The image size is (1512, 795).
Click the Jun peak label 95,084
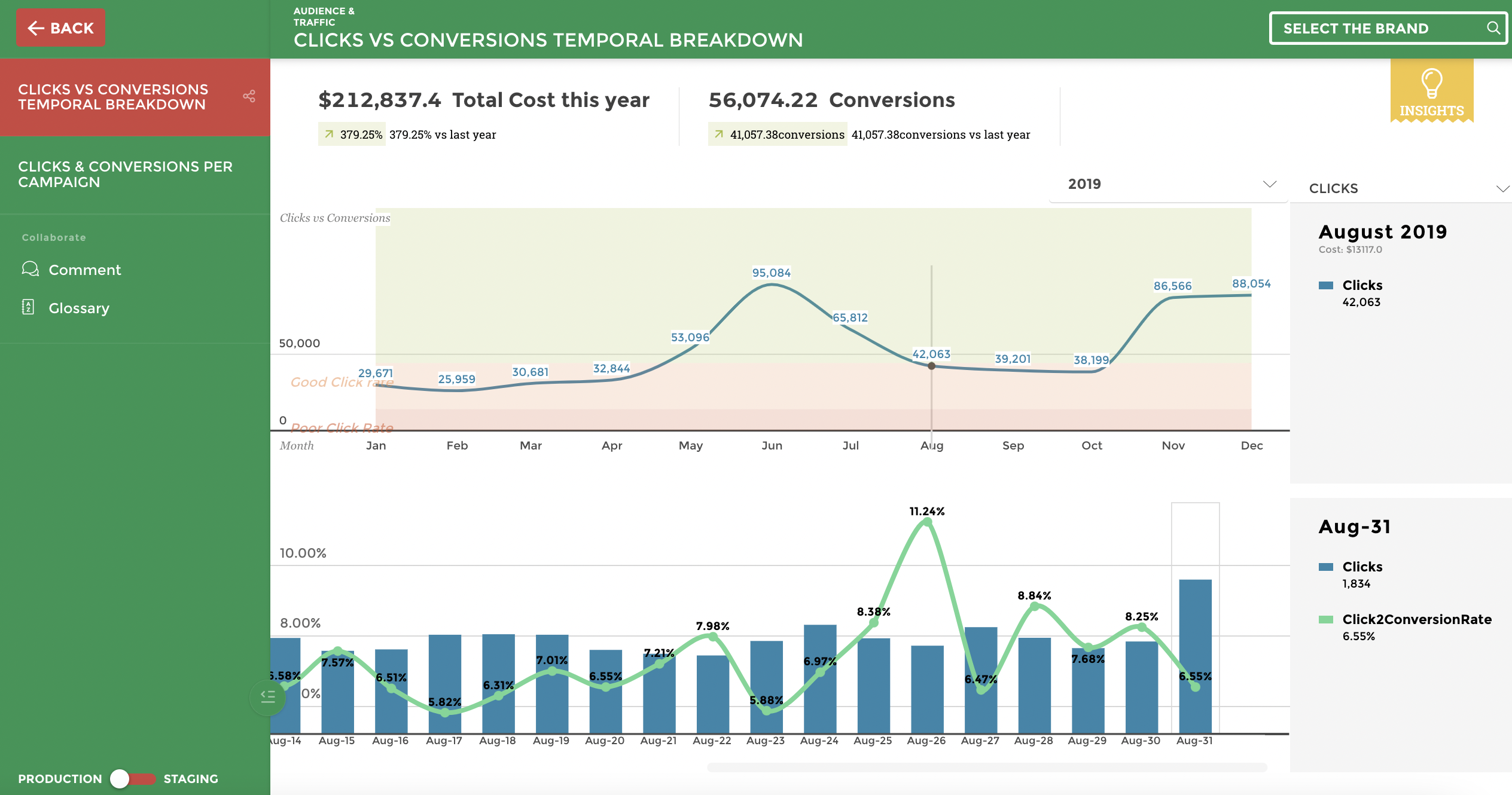[x=772, y=273]
